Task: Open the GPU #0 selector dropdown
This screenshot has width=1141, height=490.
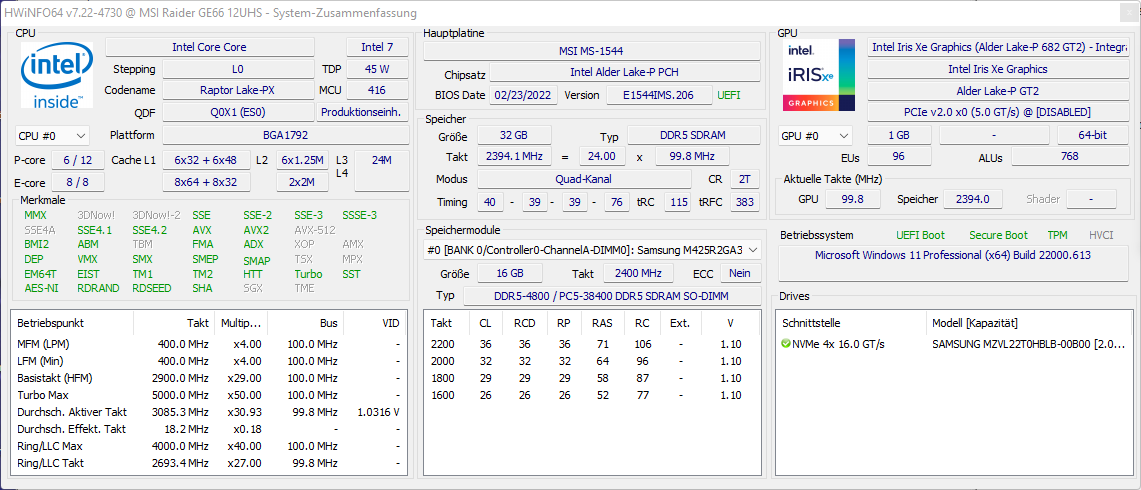Action: coord(816,135)
